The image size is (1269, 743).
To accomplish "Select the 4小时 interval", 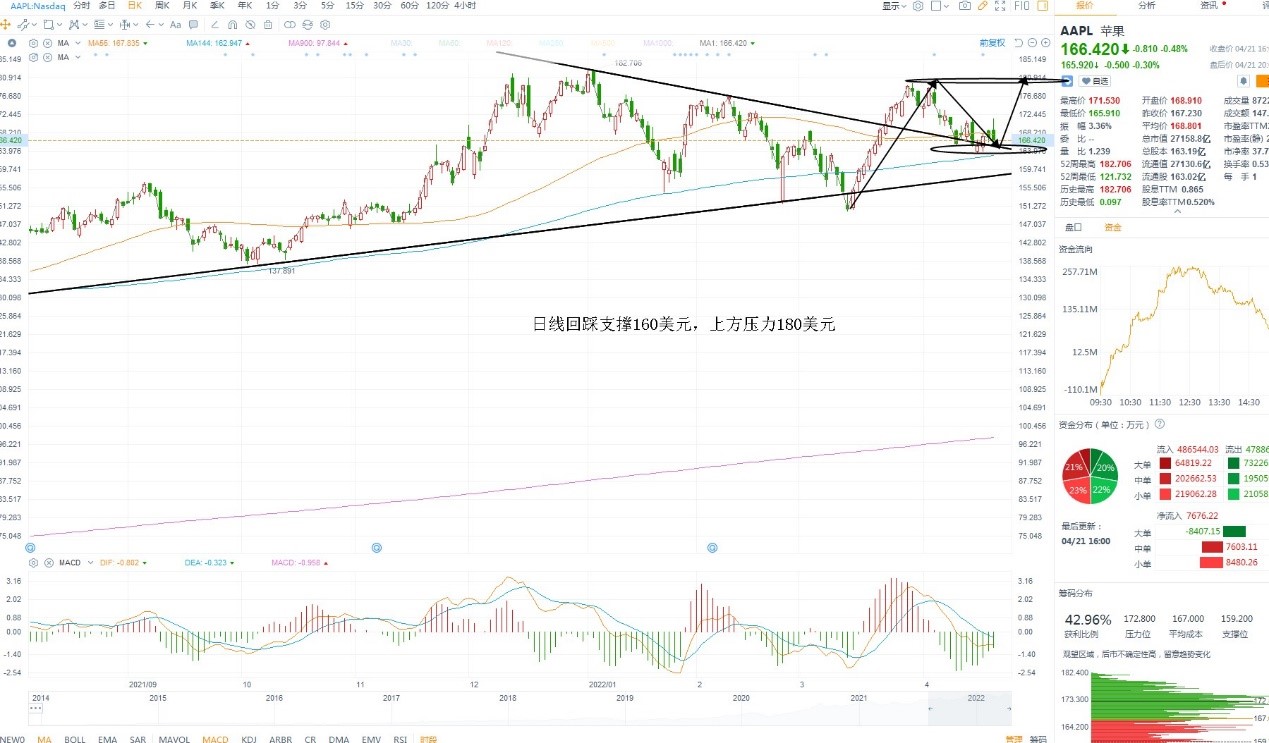I will click(x=465, y=6).
